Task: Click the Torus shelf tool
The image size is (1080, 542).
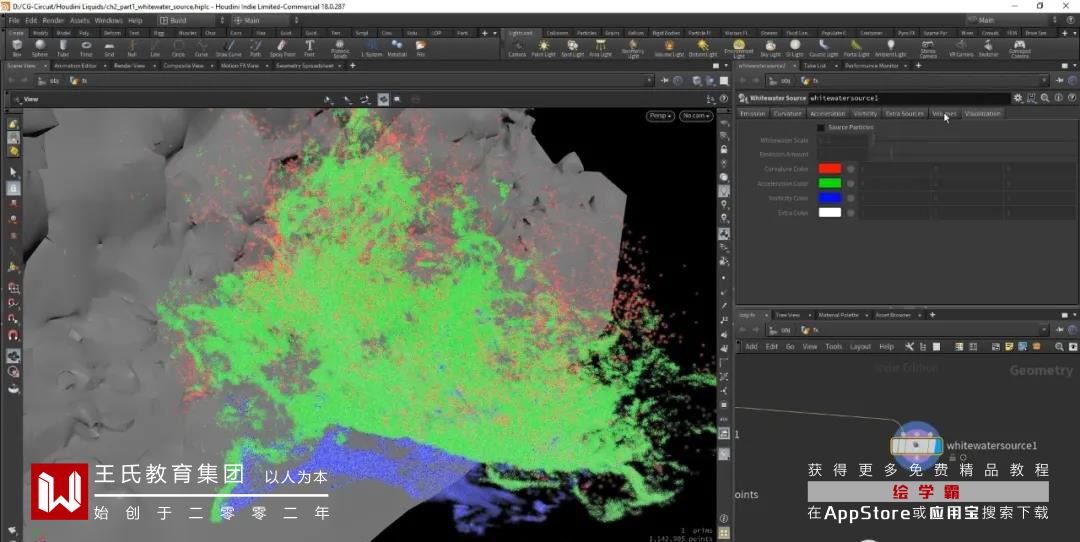Action: (86, 47)
